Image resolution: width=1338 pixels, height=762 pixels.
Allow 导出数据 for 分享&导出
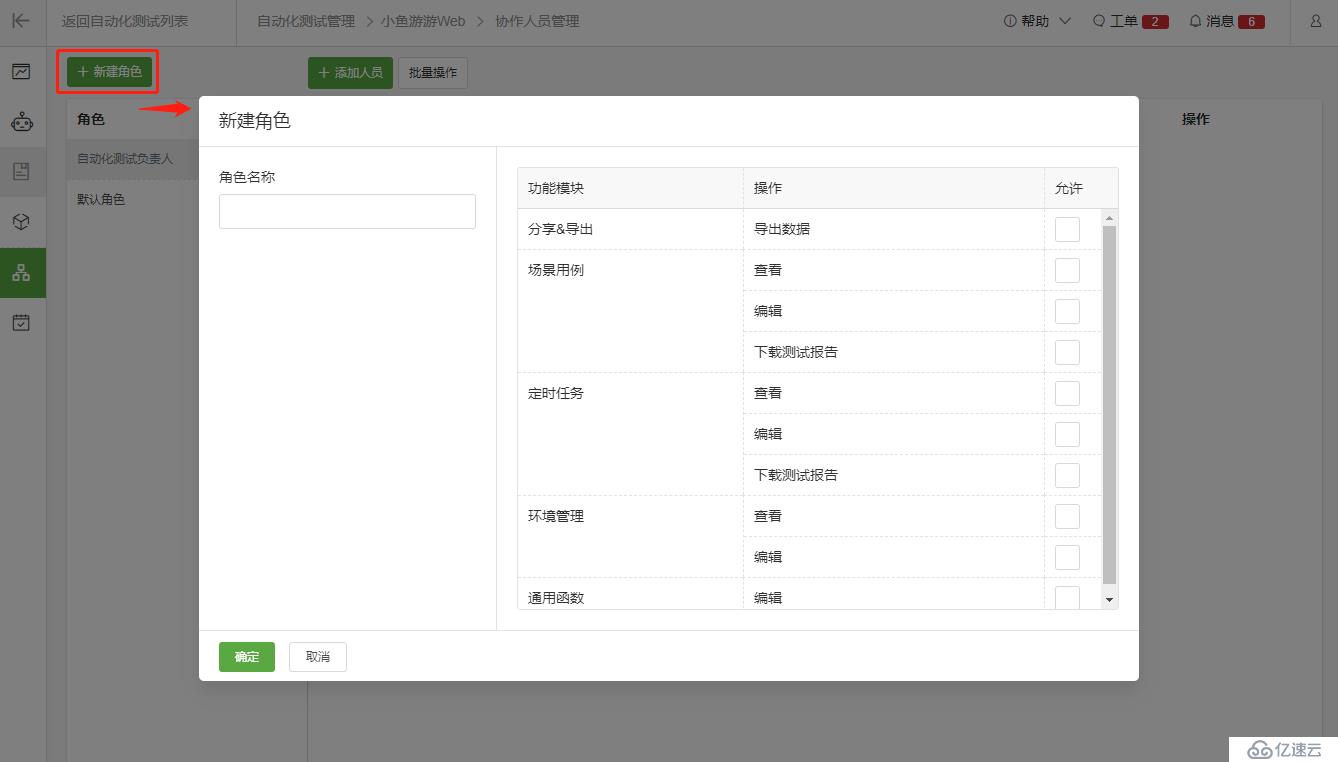tap(1067, 229)
